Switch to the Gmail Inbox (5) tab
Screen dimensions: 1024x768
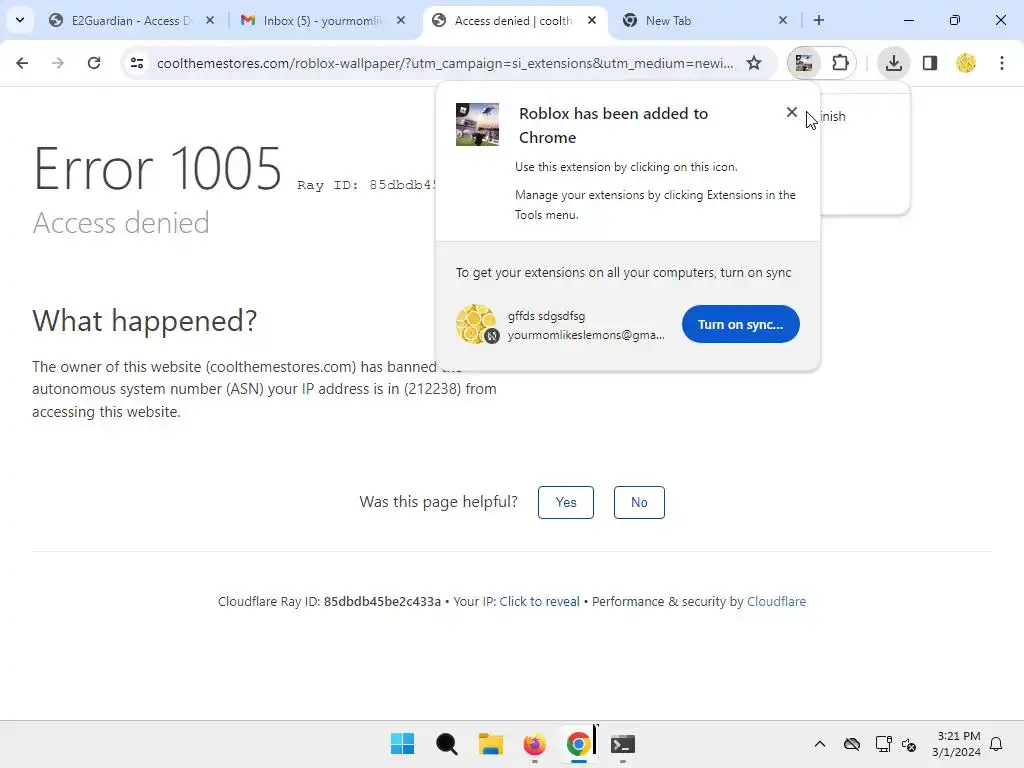[x=323, y=20]
